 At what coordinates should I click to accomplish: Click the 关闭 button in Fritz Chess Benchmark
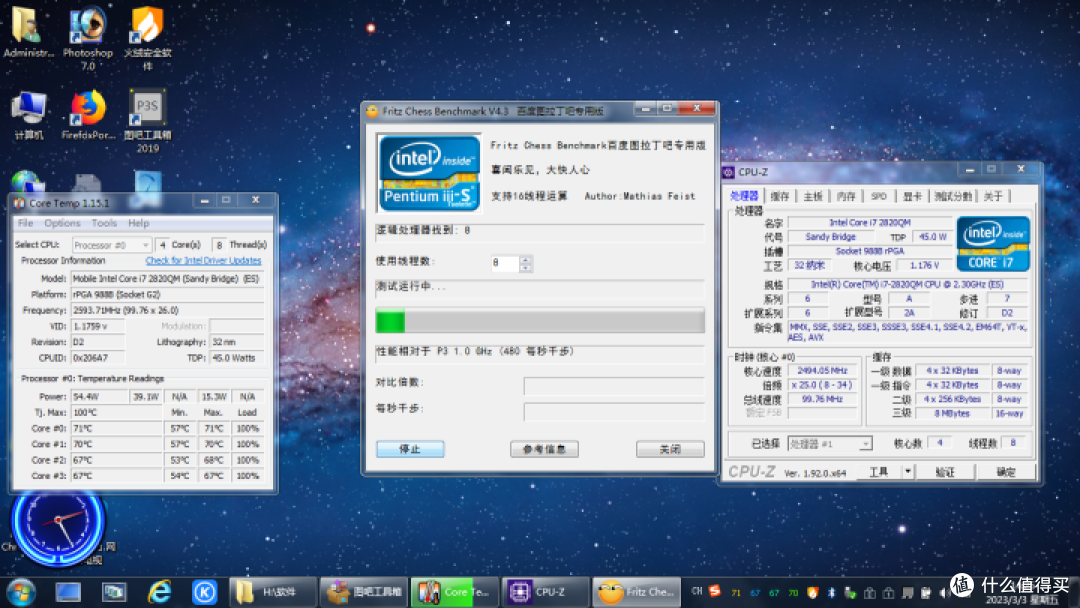tap(669, 449)
